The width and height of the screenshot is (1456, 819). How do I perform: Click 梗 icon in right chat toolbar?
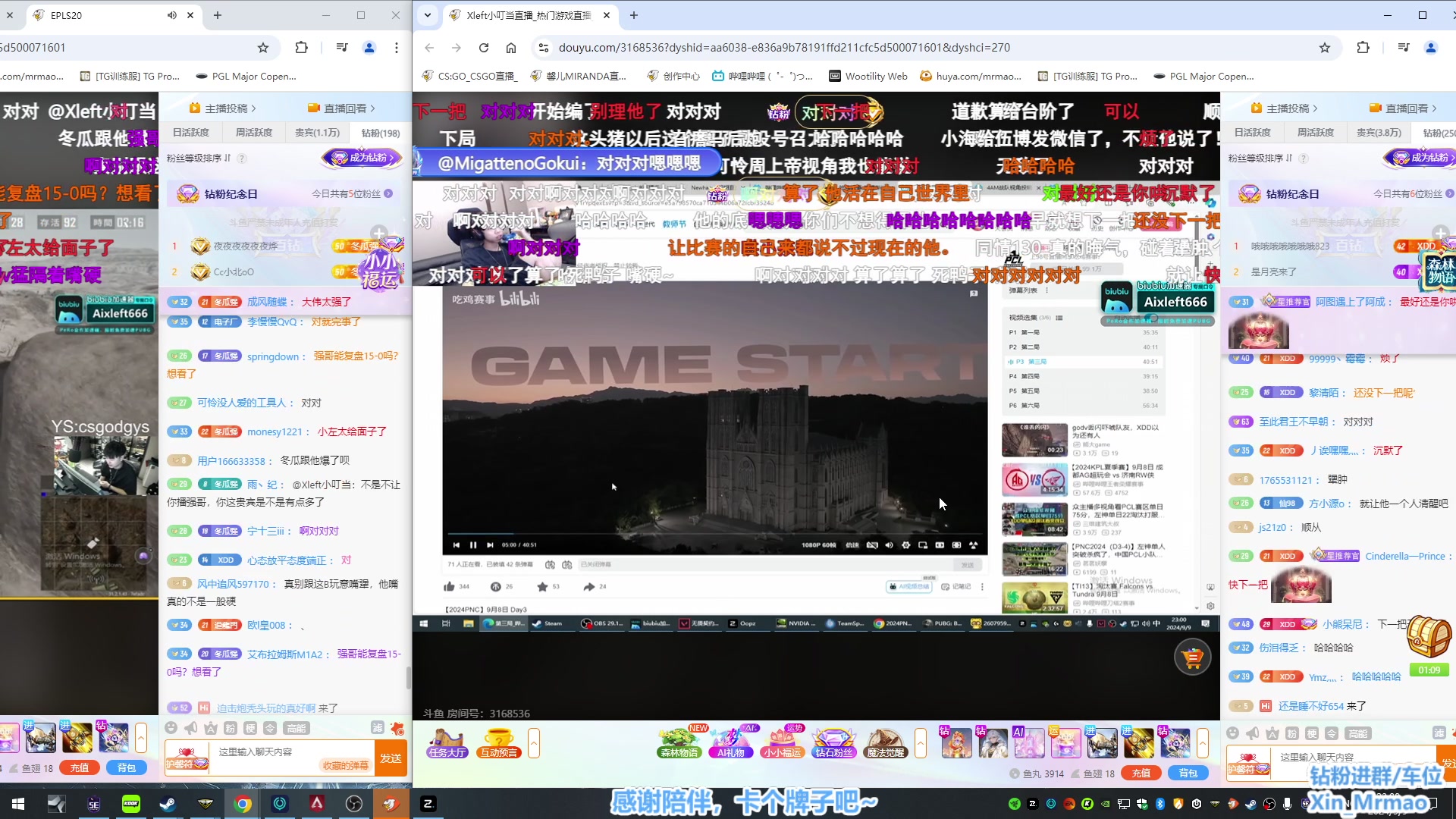pyautogui.click(x=1312, y=733)
